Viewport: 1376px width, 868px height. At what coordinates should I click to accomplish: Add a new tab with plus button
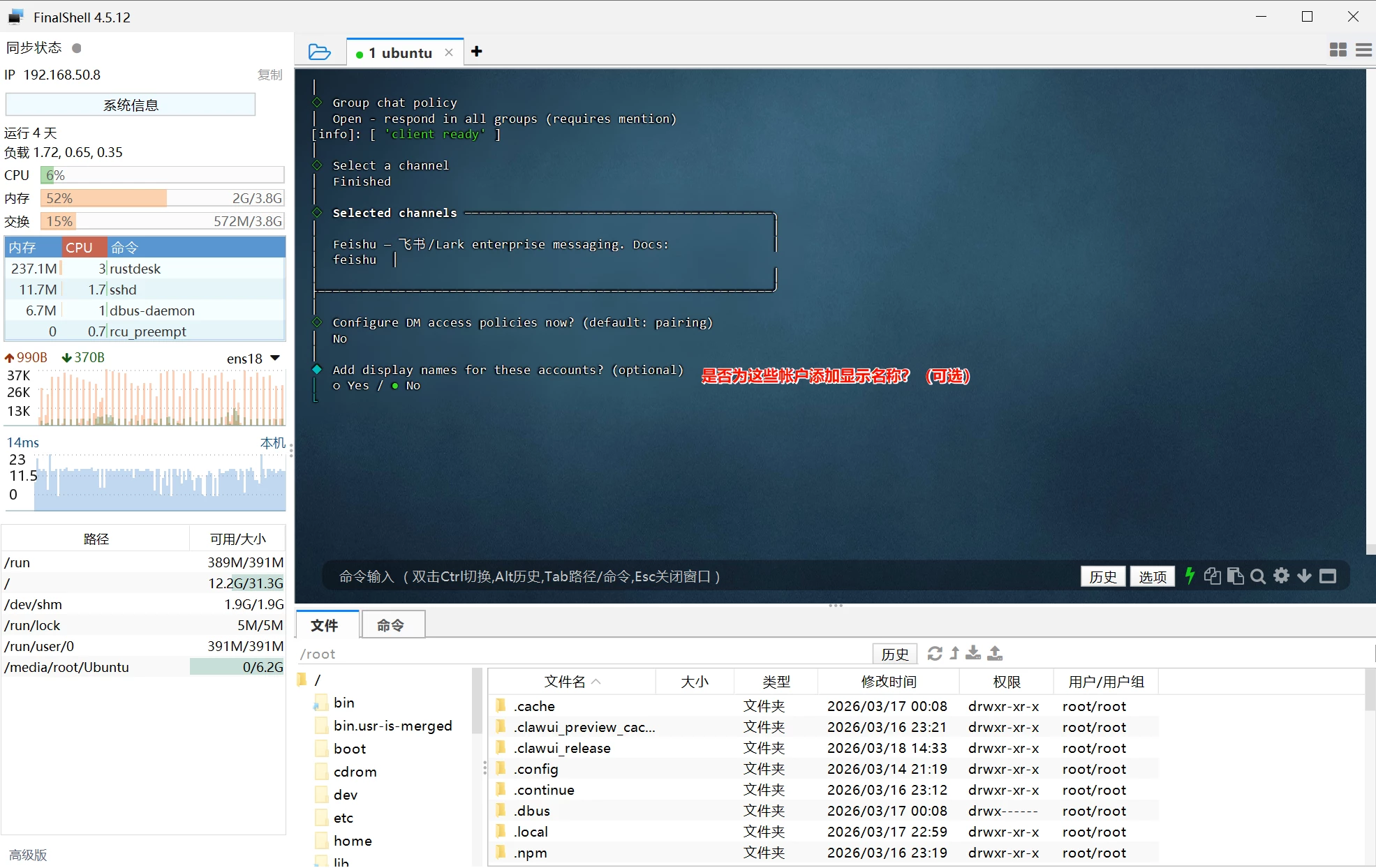pyautogui.click(x=477, y=52)
